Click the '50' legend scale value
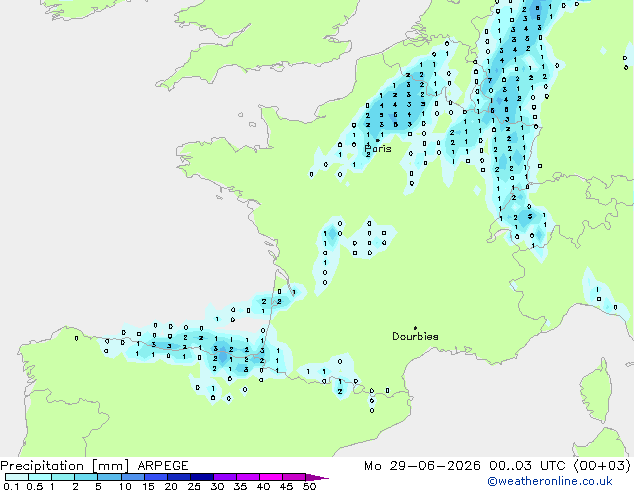The image size is (634, 490). click(x=310, y=486)
